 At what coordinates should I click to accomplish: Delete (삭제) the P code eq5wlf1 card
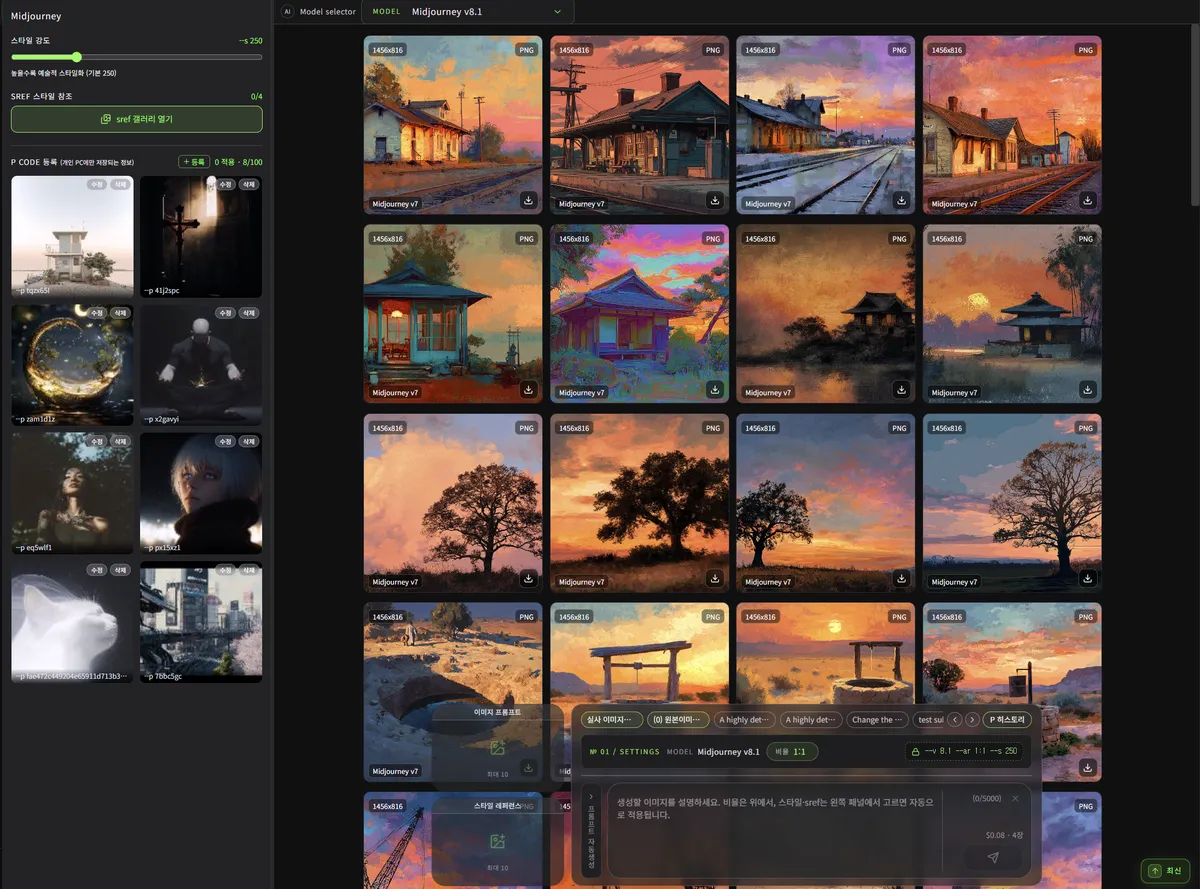pyautogui.click(x=120, y=441)
